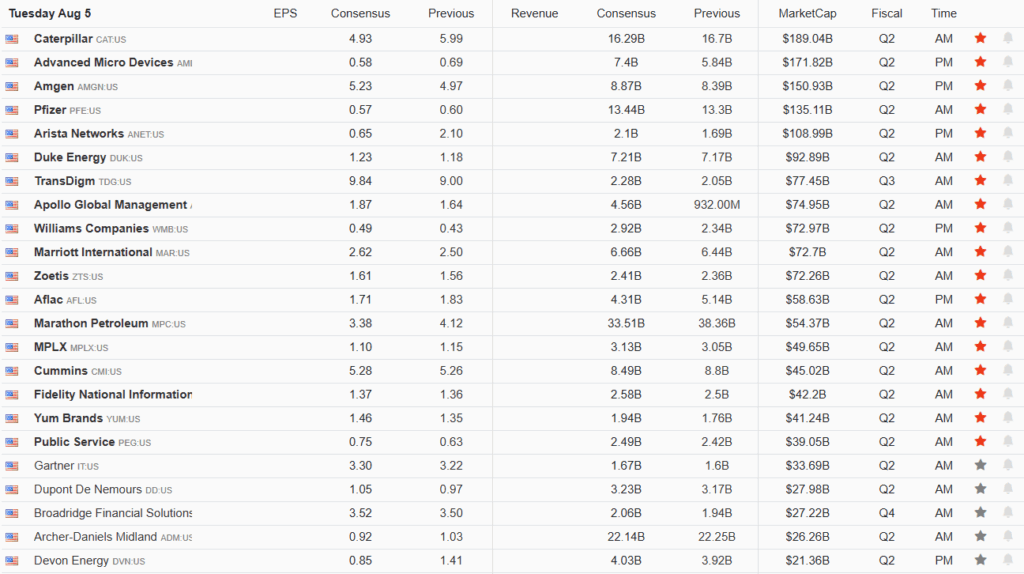Go to Marathon Petroleum link
The width and height of the screenshot is (1024, 574).
tap(91, 324)
